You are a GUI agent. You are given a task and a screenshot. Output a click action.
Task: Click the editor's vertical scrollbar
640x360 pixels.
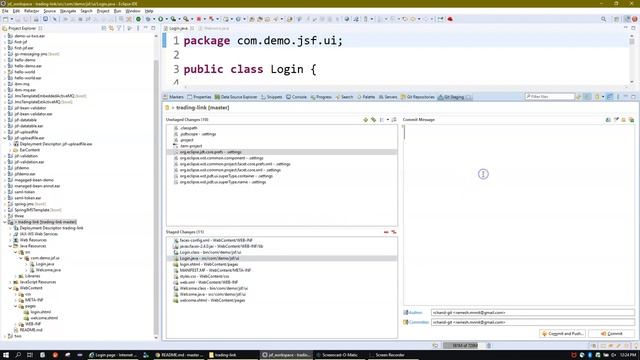click(632, 42)
